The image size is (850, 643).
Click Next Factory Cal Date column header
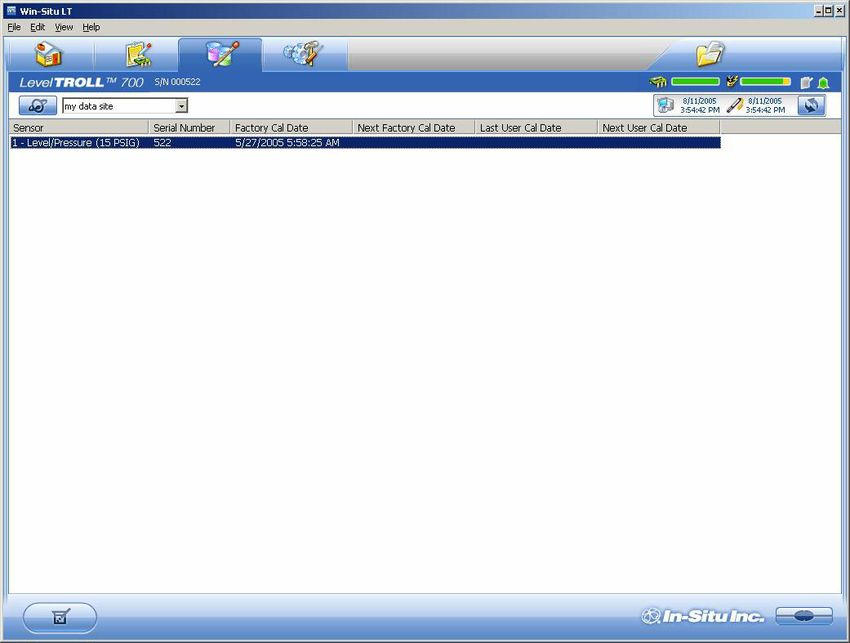click(x=414, y=128)
